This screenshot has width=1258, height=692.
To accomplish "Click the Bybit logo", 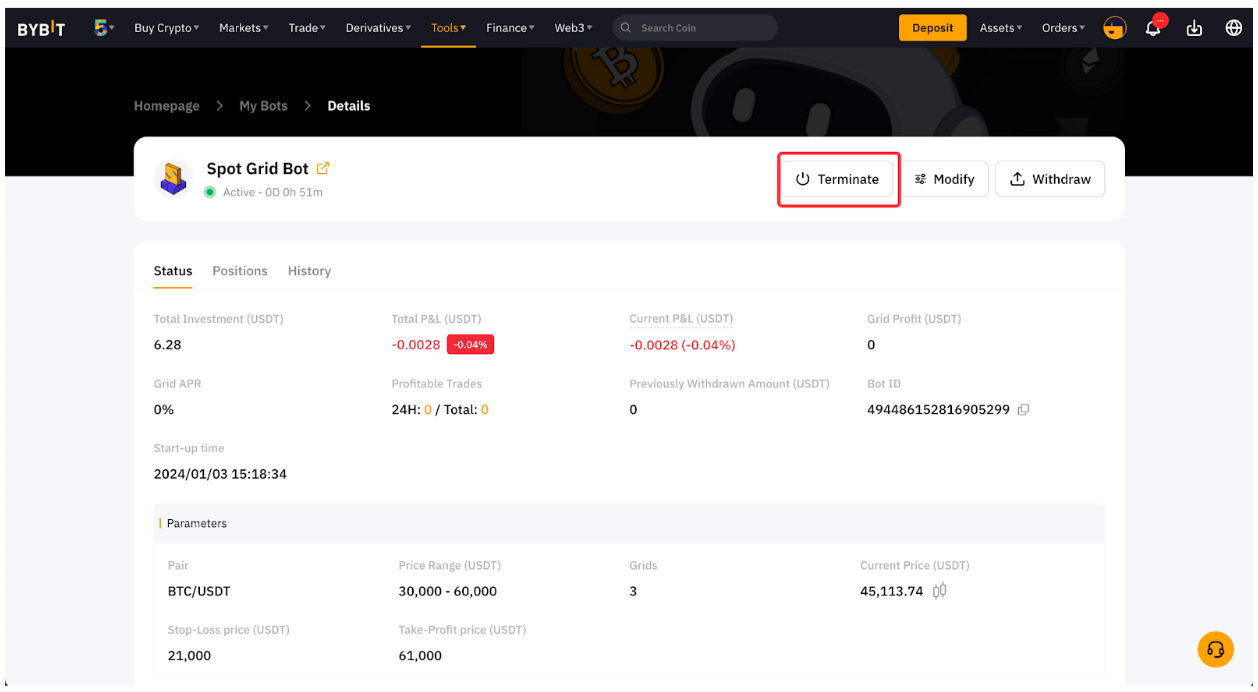I will click(x=41, y=28).
